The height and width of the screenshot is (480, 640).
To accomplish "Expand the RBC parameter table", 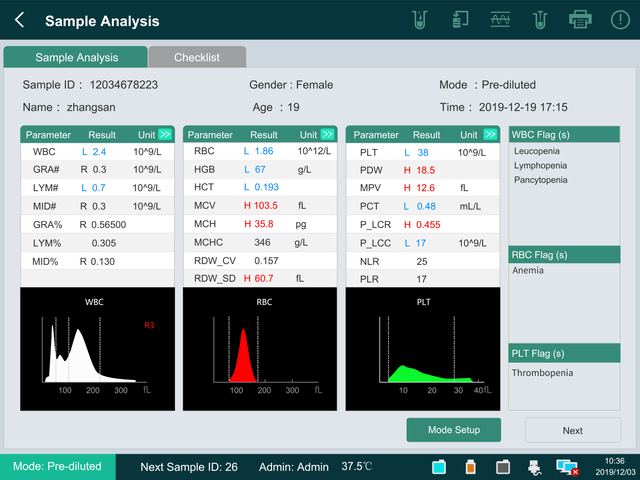I will point(328,135).
